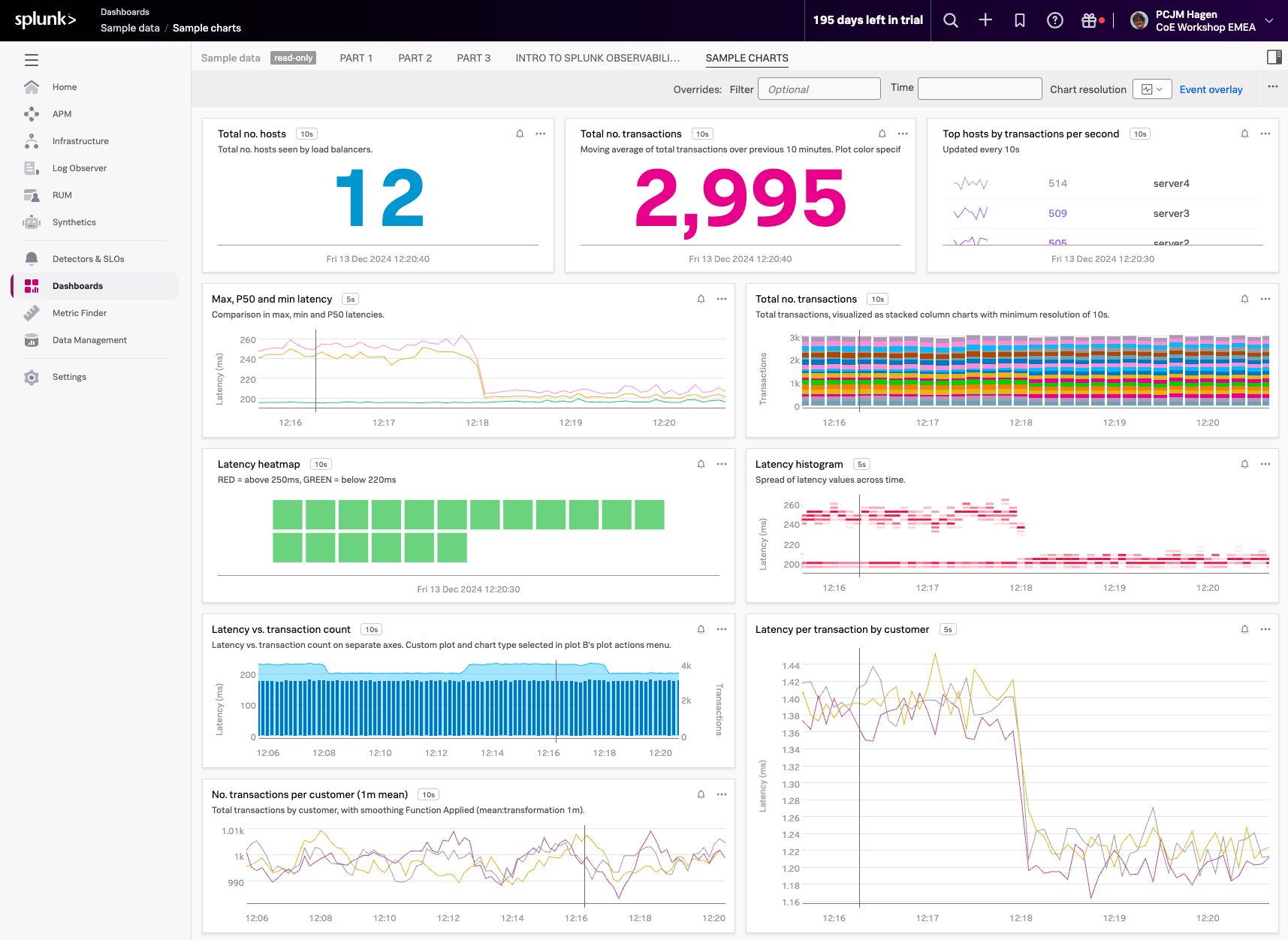Toggle the right side panel icon
1288x940 pixels.
[x=1274, y=57]
